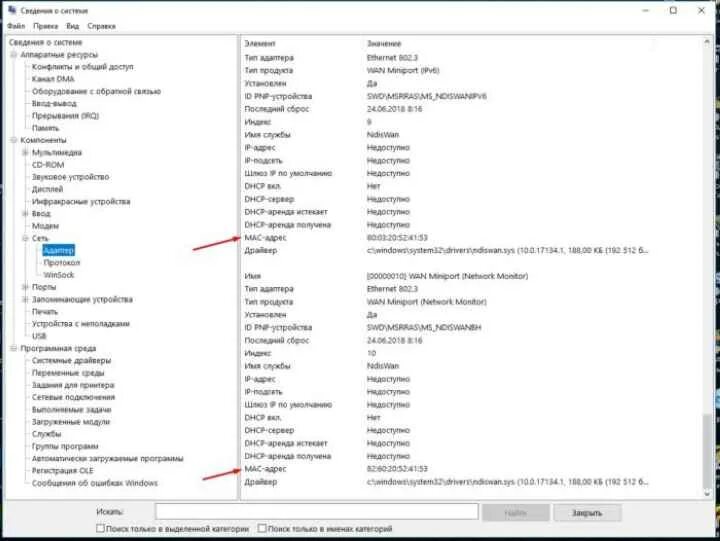Select Звуковое устройство item
Viewport: 720px width, 541px height.
70,177
